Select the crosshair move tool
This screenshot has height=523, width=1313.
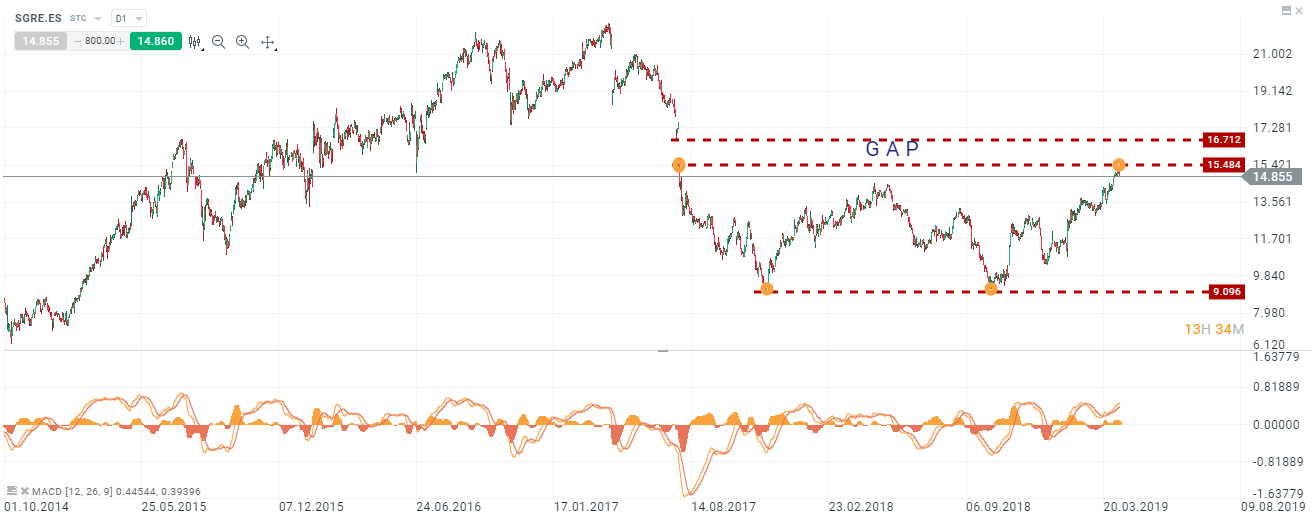[267, 42]
